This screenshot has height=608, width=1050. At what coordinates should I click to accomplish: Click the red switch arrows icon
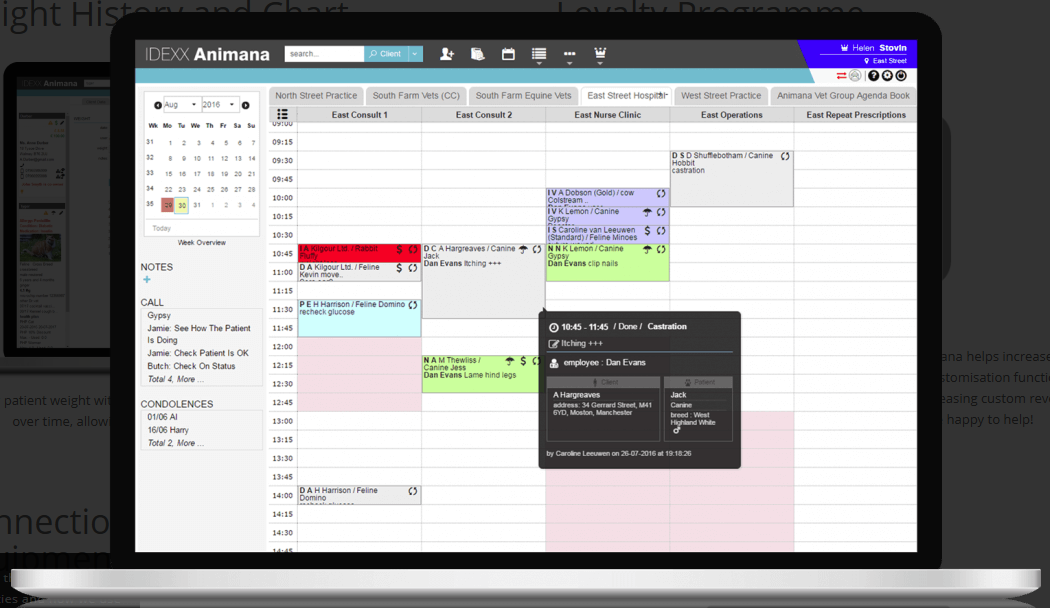[x=841, y=76]
